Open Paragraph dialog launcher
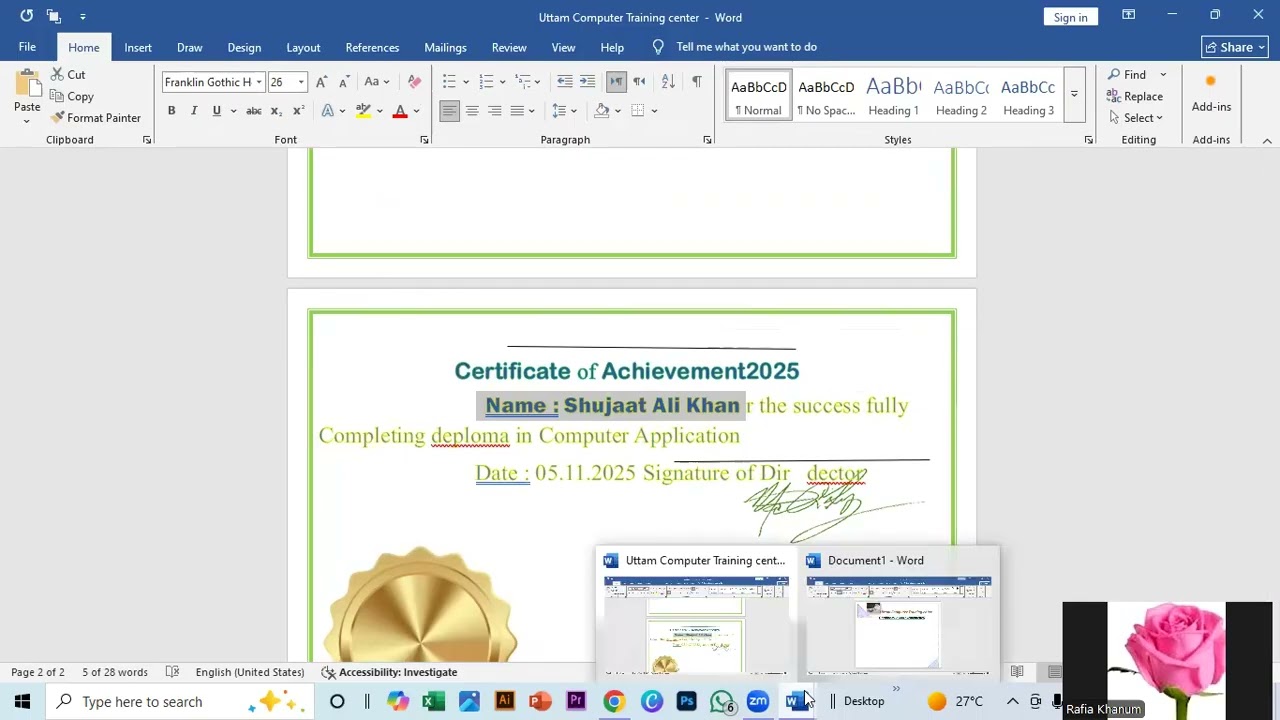Viewport: 1280px width, 720px height. 707,140
